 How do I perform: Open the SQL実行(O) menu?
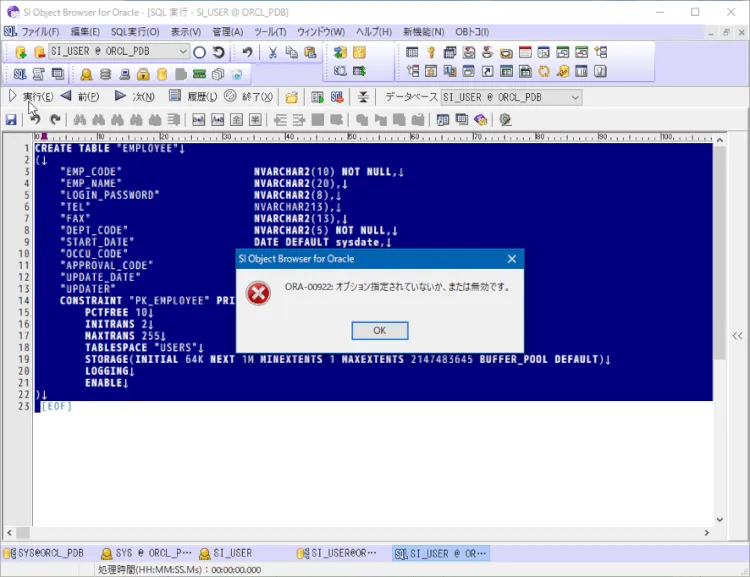coord(135,32)
